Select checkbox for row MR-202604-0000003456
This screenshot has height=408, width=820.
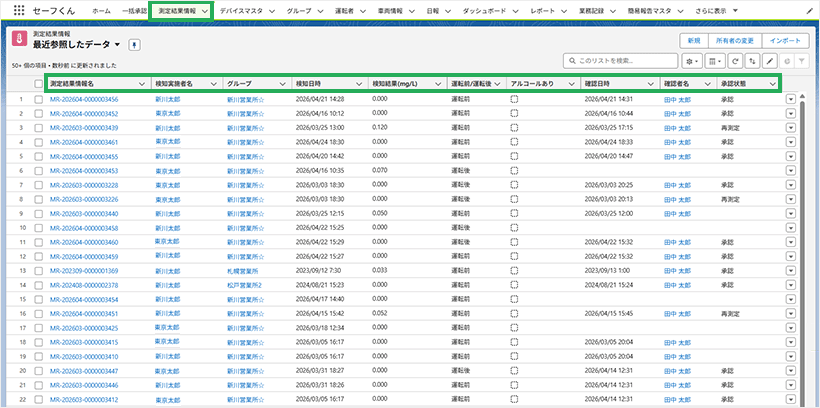(38, 99)
